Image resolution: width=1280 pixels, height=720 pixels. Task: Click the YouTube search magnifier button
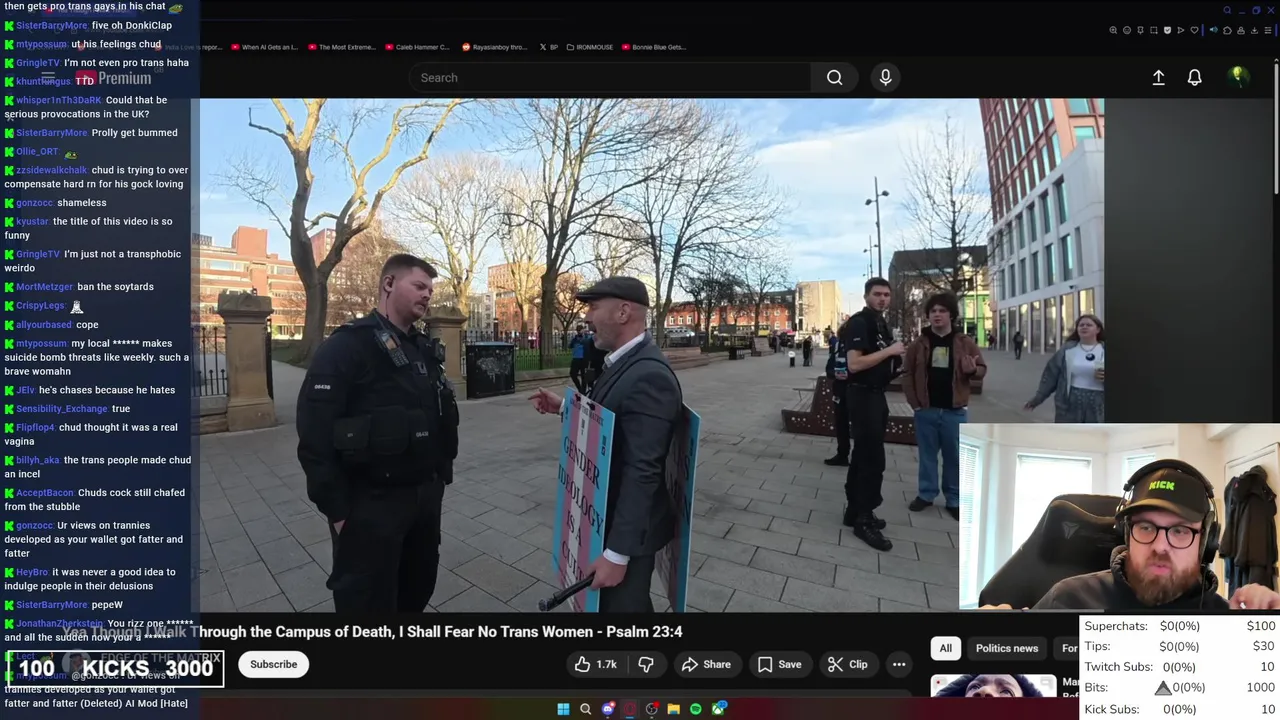tap(834, 78)
